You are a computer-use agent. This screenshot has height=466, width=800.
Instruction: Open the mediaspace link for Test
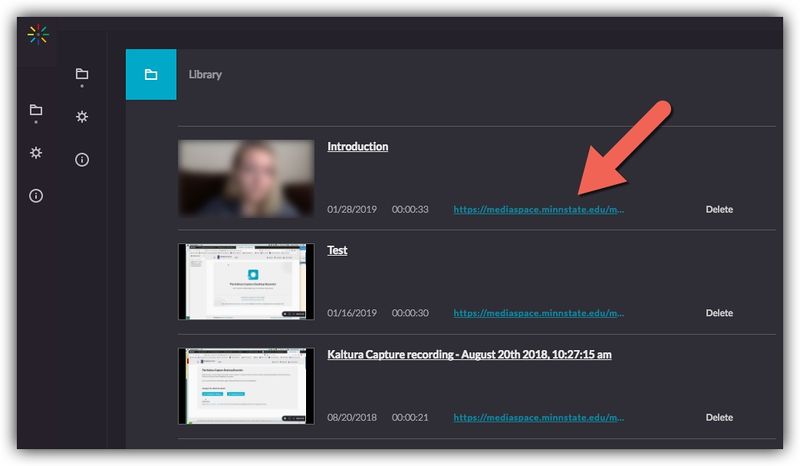click(x=539, y=313)
